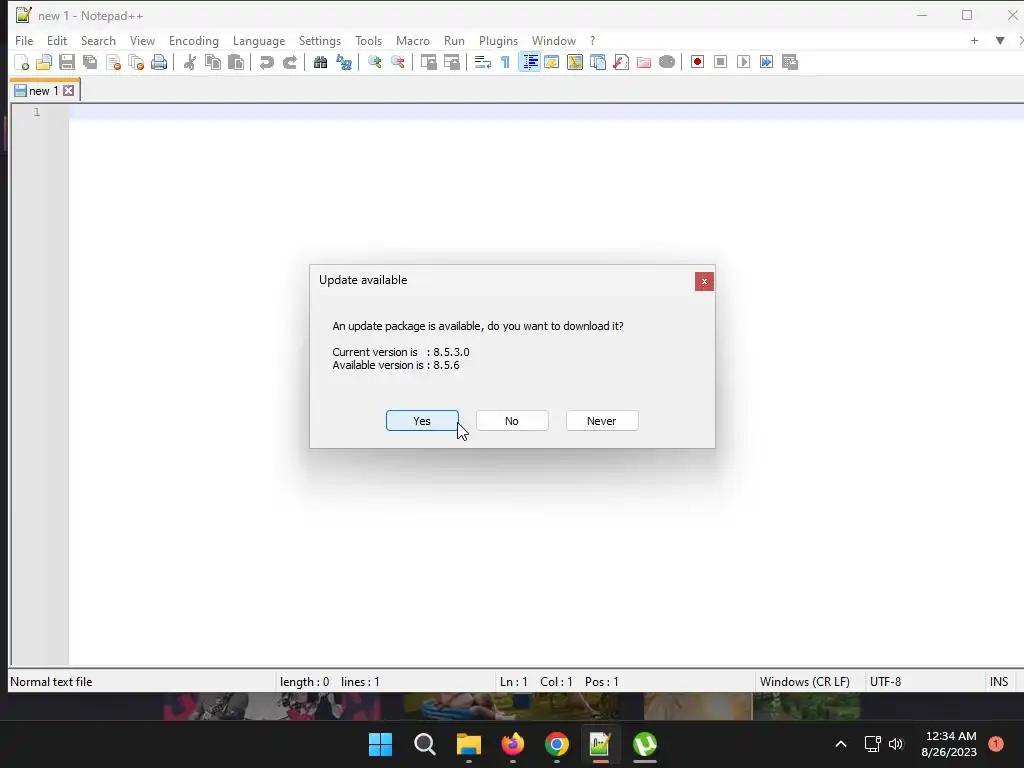Open the Tools menu
Image resolution: width=1024 pixels, height=768 pixels.
point(368,40)
